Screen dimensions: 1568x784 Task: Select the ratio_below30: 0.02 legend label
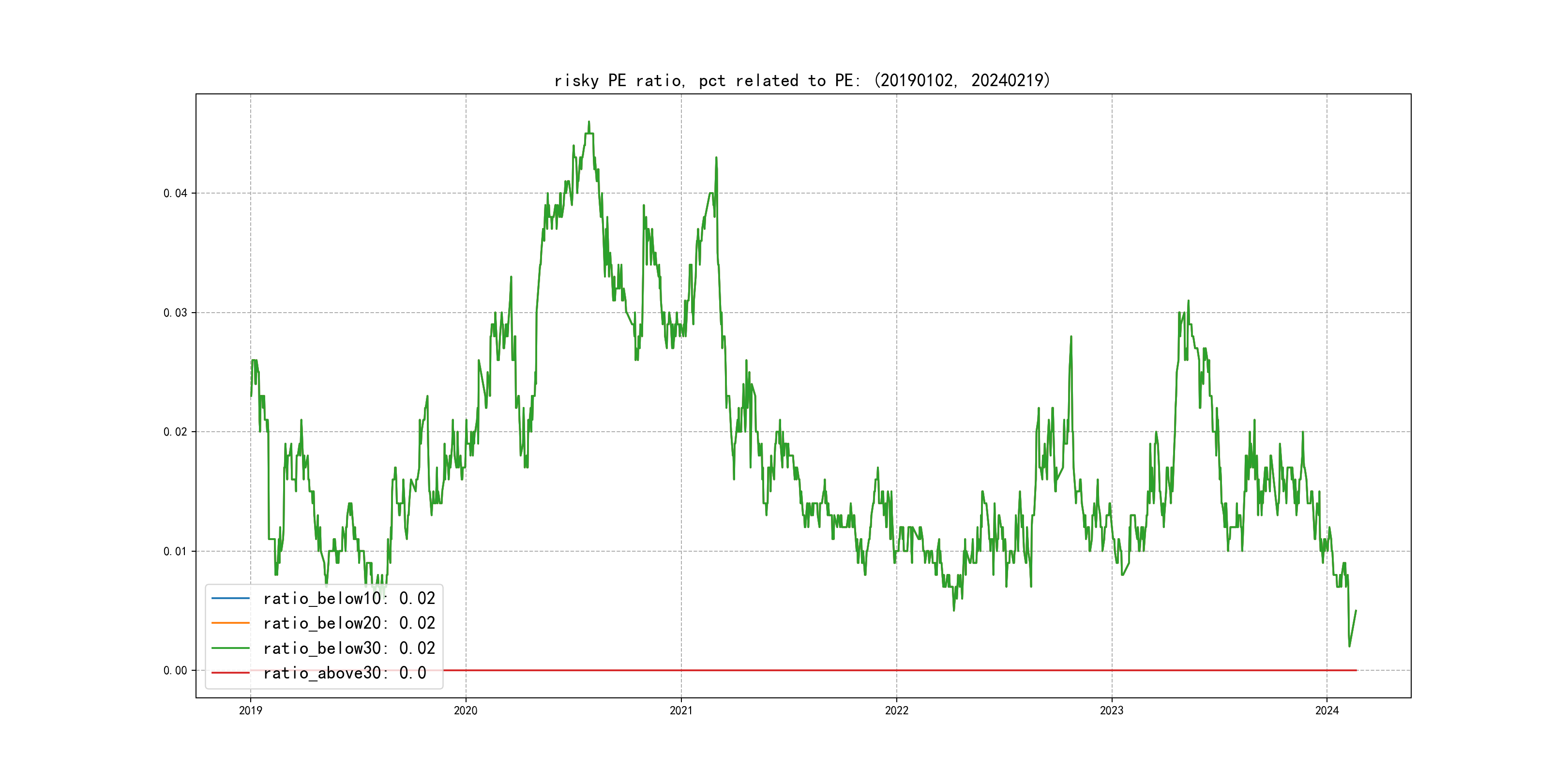[x=349, y=648]
